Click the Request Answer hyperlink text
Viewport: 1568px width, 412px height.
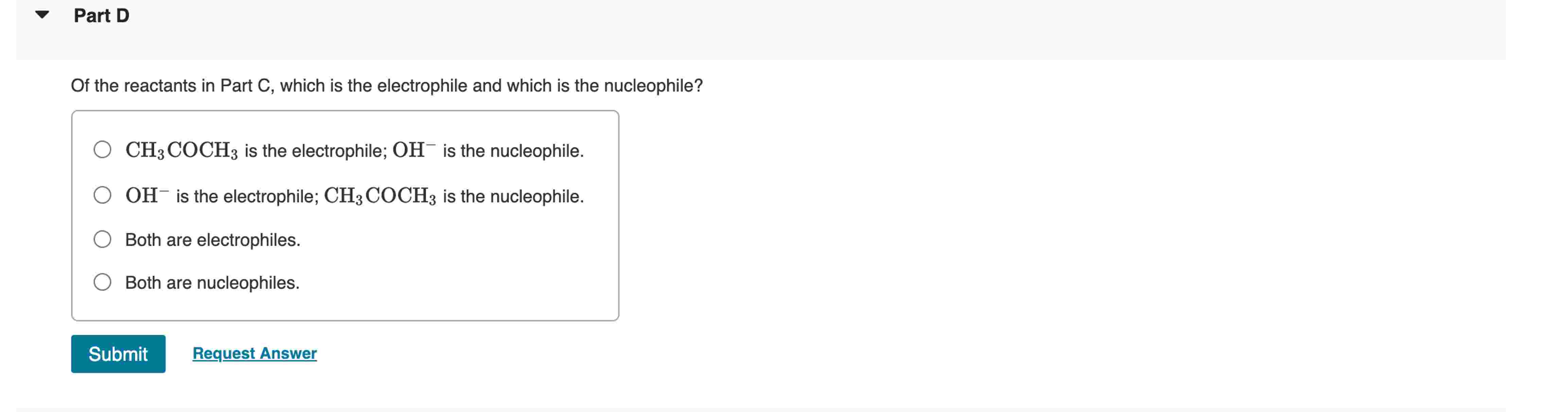(254, 353)
